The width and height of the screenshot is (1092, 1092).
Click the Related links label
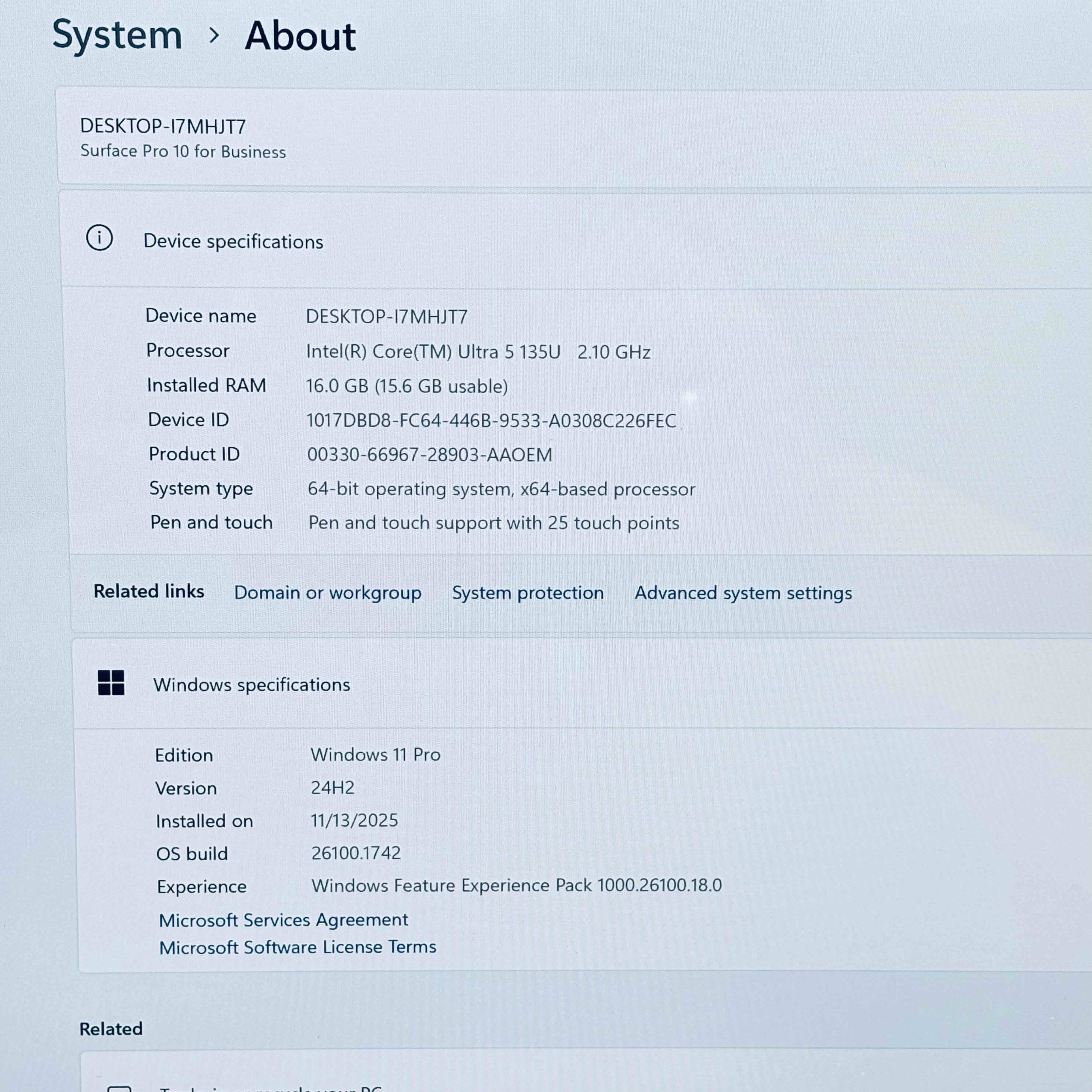[149, 591]
